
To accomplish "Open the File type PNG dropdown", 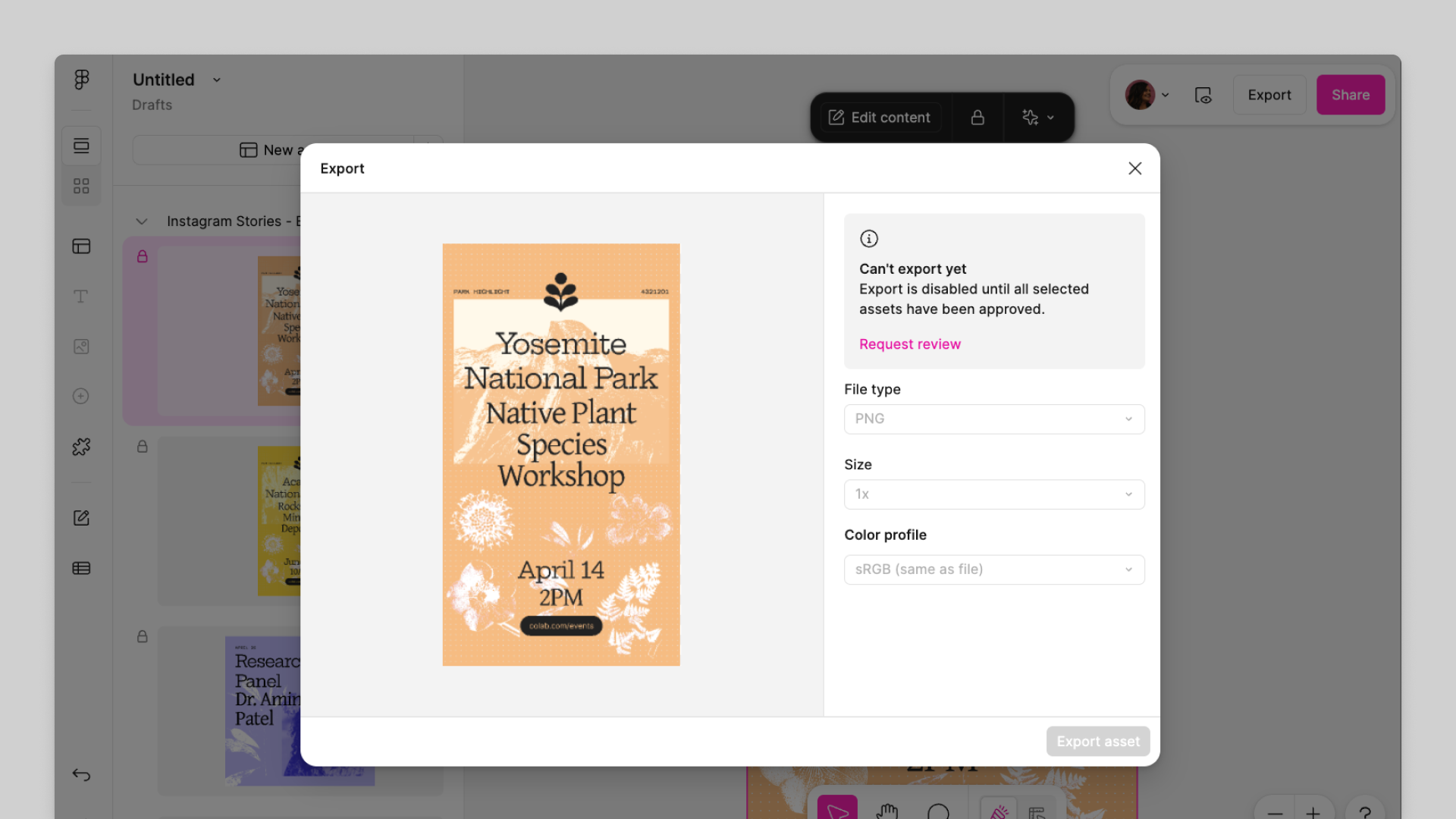I will pyautogui.click(x=994, y=419).
